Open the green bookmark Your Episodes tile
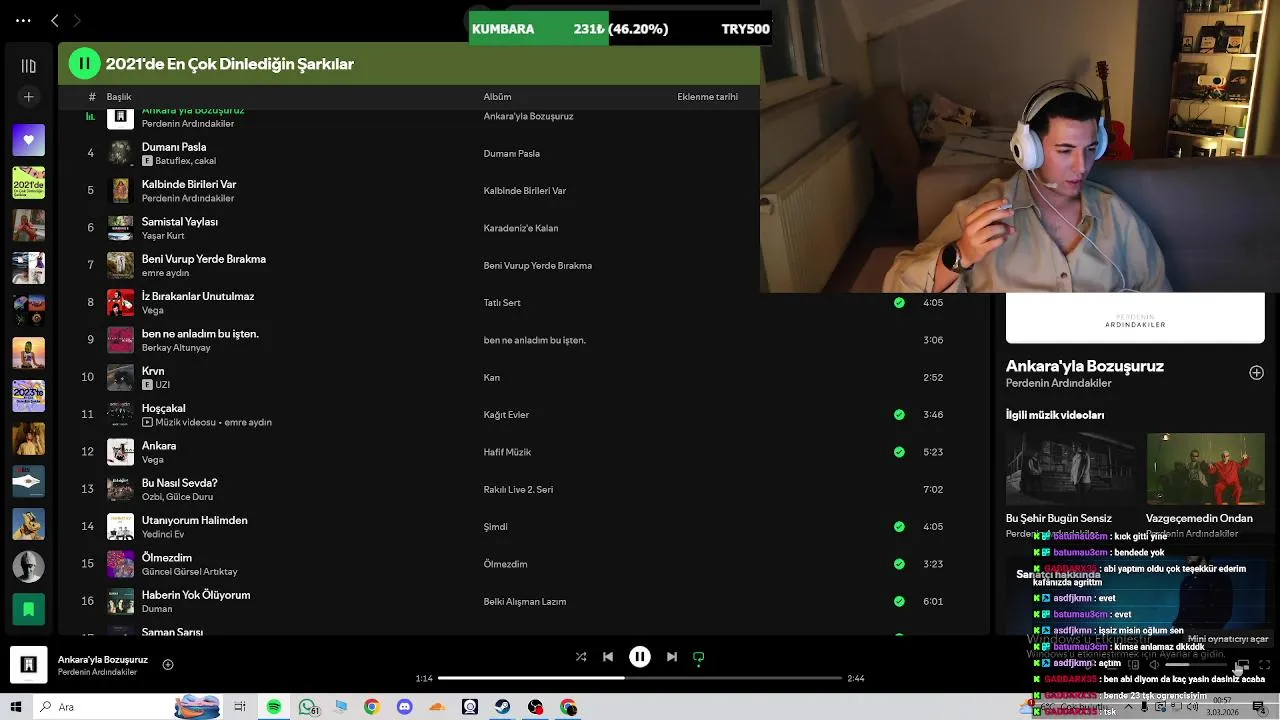The width and height of the screenshot is (1280, 720). tap(28, 609)
